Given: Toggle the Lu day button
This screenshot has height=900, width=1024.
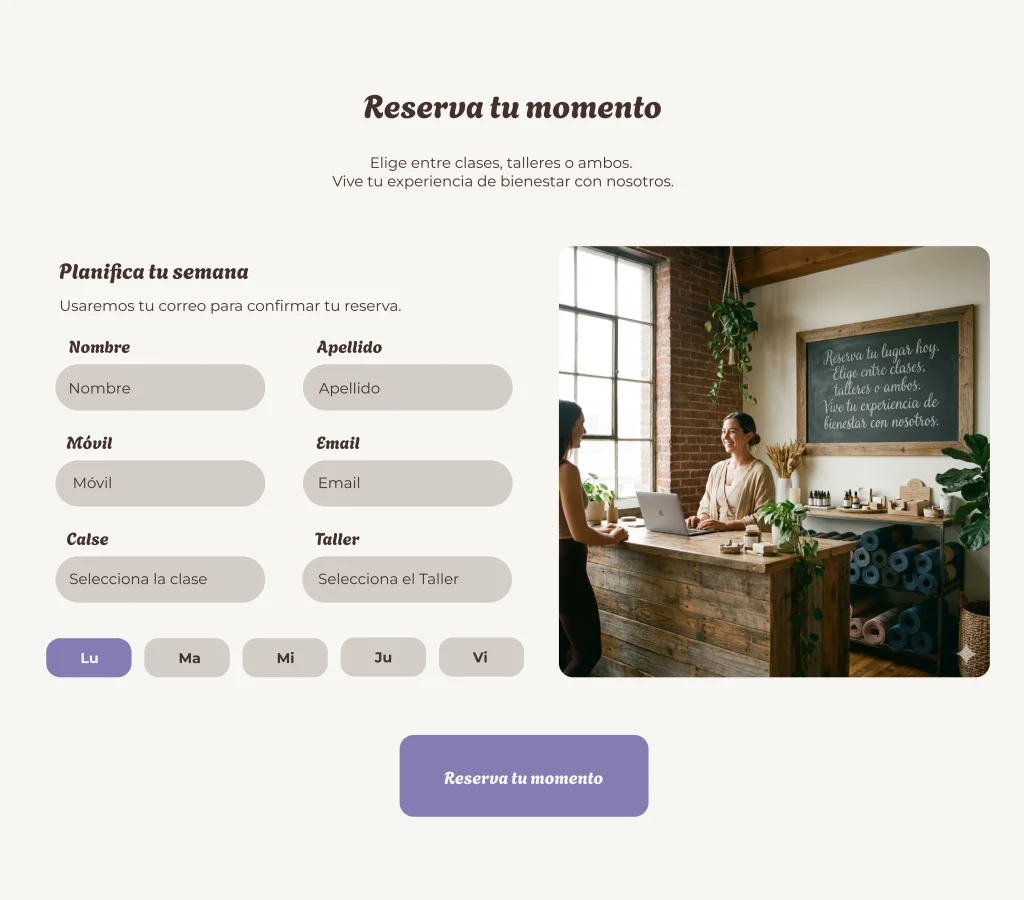Looking at the screenshot, I should tap(89, 658).
